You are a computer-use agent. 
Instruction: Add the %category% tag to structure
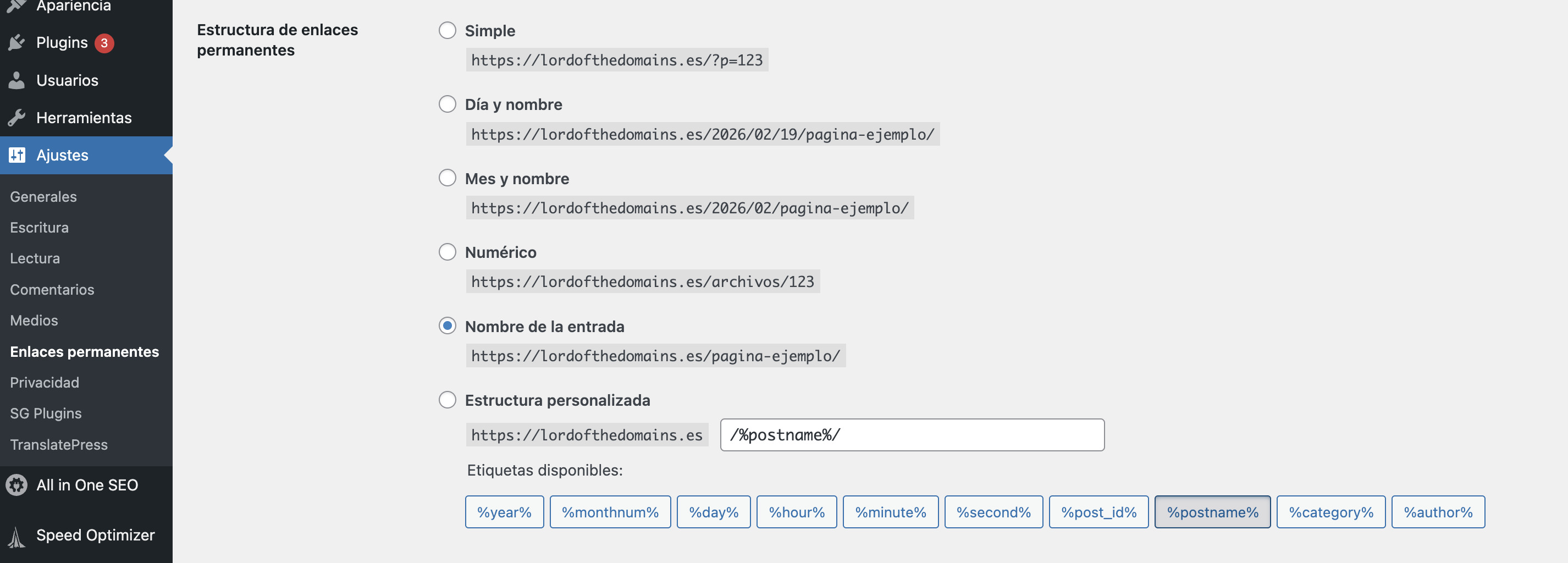click(x=1330, y=512)
